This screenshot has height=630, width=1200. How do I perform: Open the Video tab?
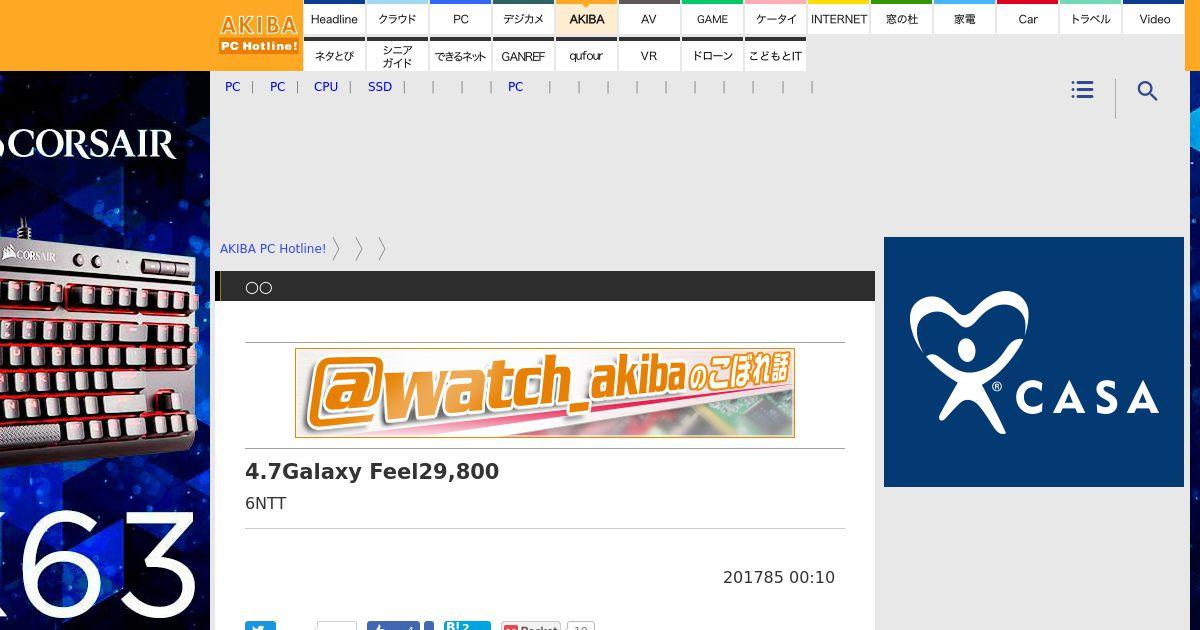(1154, 18)
